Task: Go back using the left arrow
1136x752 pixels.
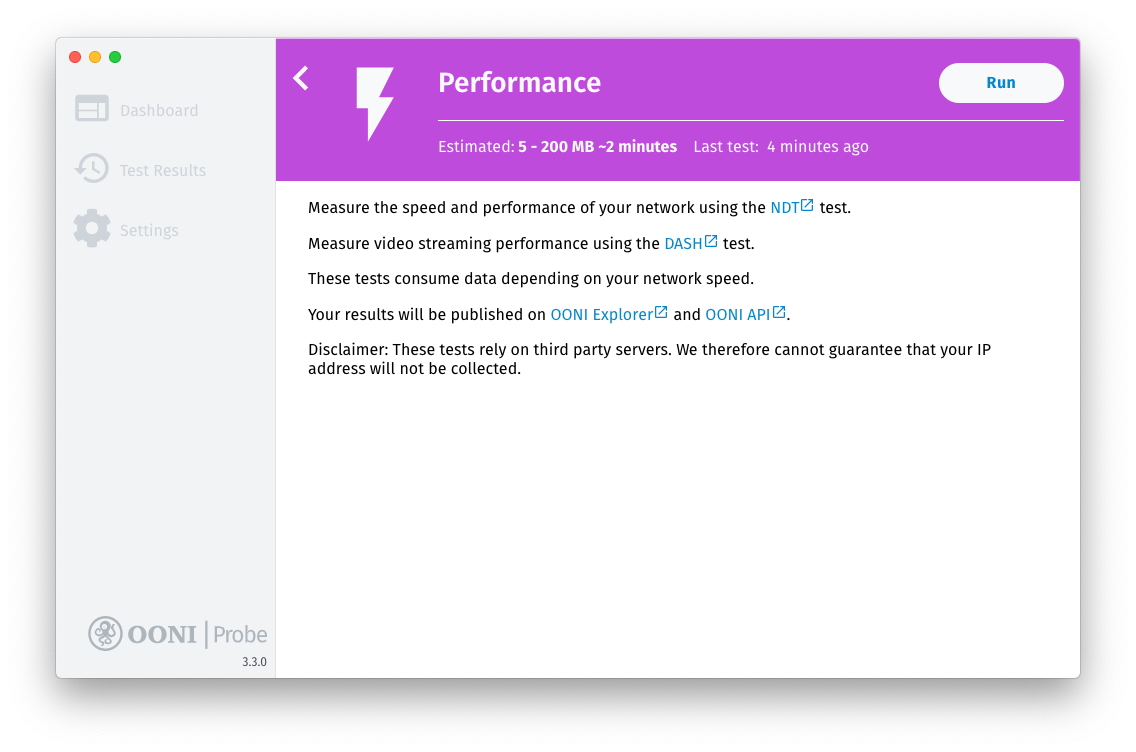Action: point(301,78)
